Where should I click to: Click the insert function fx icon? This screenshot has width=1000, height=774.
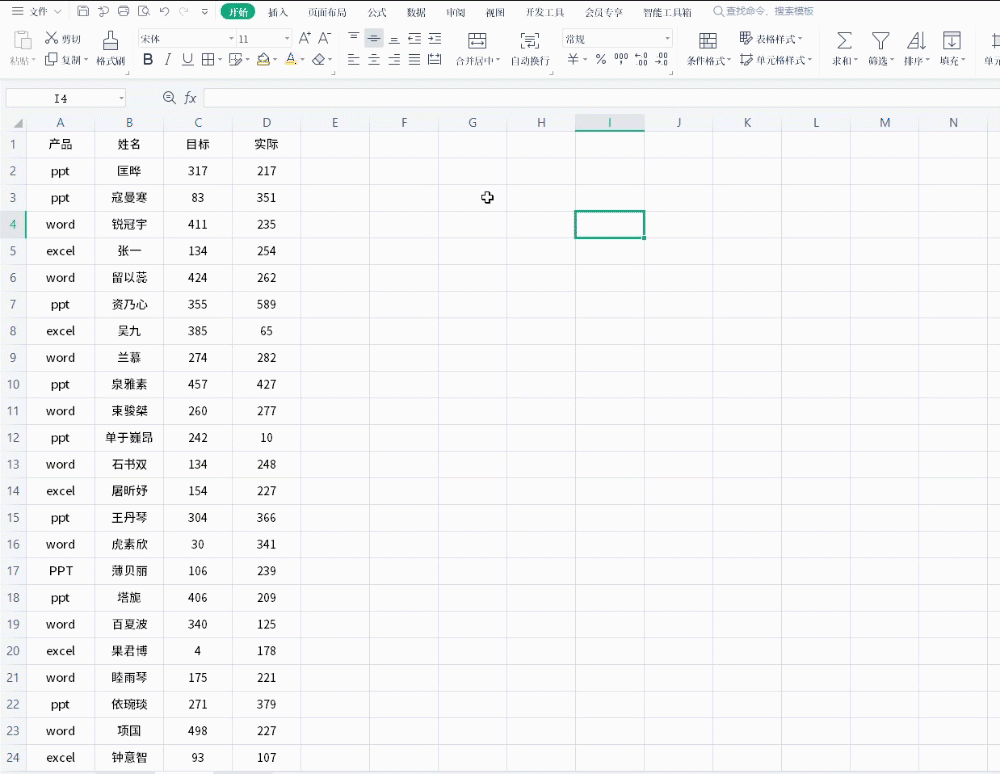190,98
